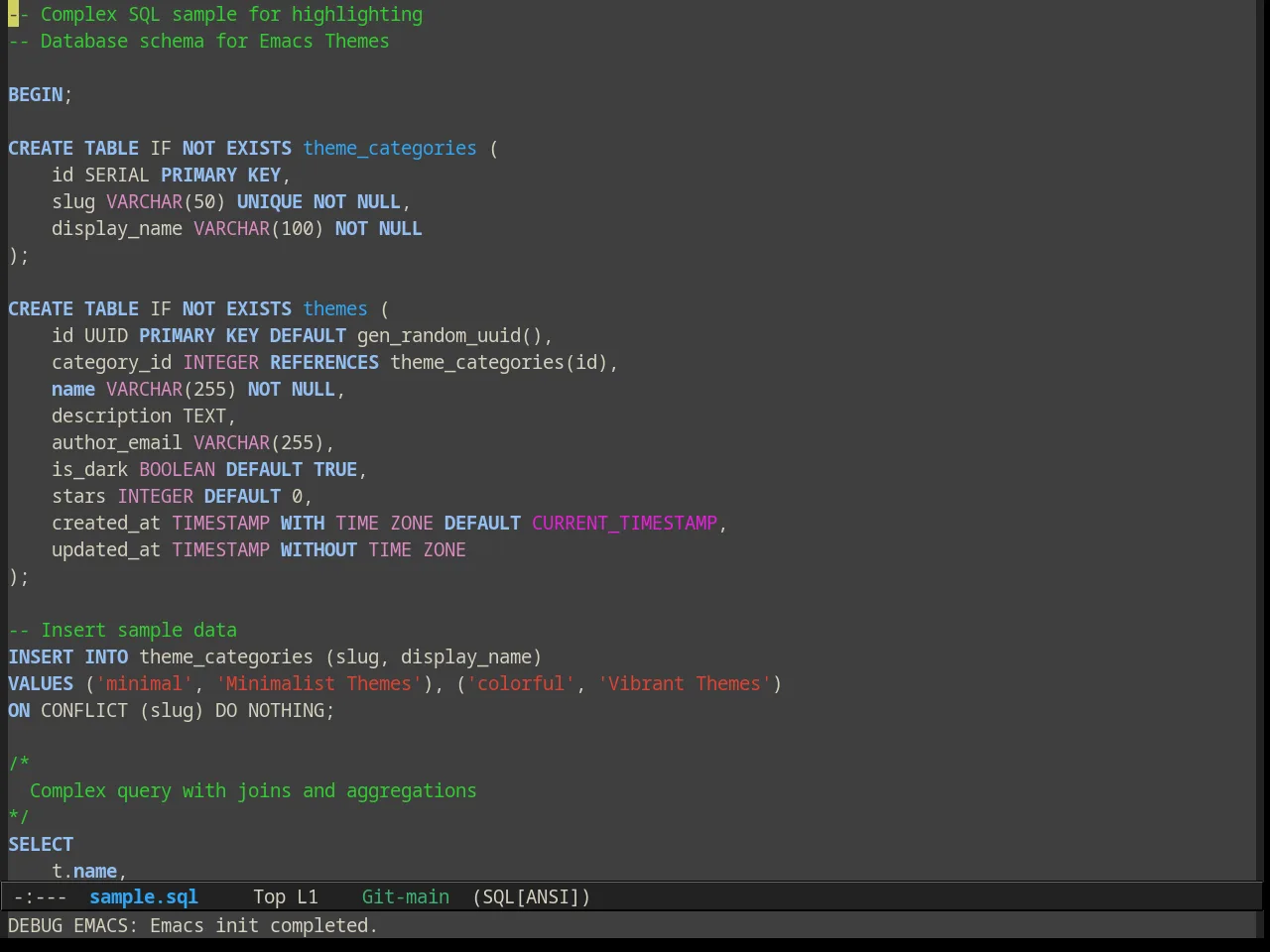This screenshot has height=952, width=1270.
Task: Click the SELECT keyword
Action: 41,844
